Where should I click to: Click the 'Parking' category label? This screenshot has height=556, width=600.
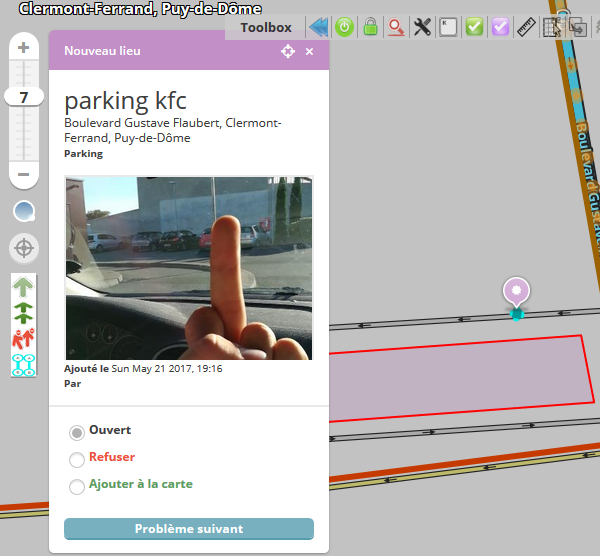coord(83,154)
